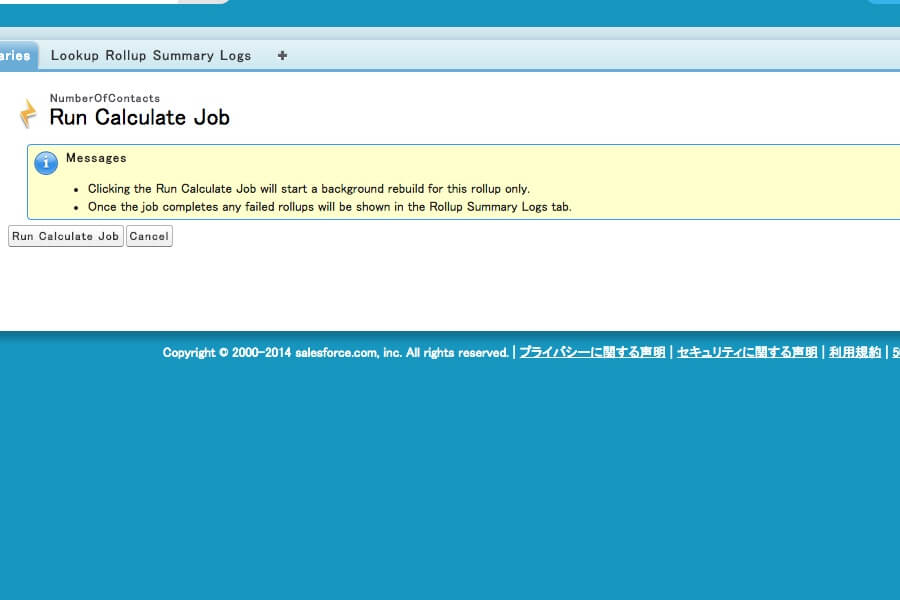Screen dimensions: 900x600
Task: Click the salesforce.com copyright text
Action: coord(336,353)
